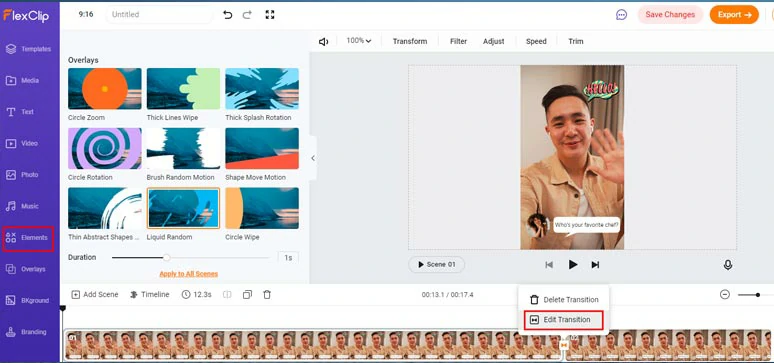
Task: Open the Templates sidebar panel
Action: click(x=29, y=49)
